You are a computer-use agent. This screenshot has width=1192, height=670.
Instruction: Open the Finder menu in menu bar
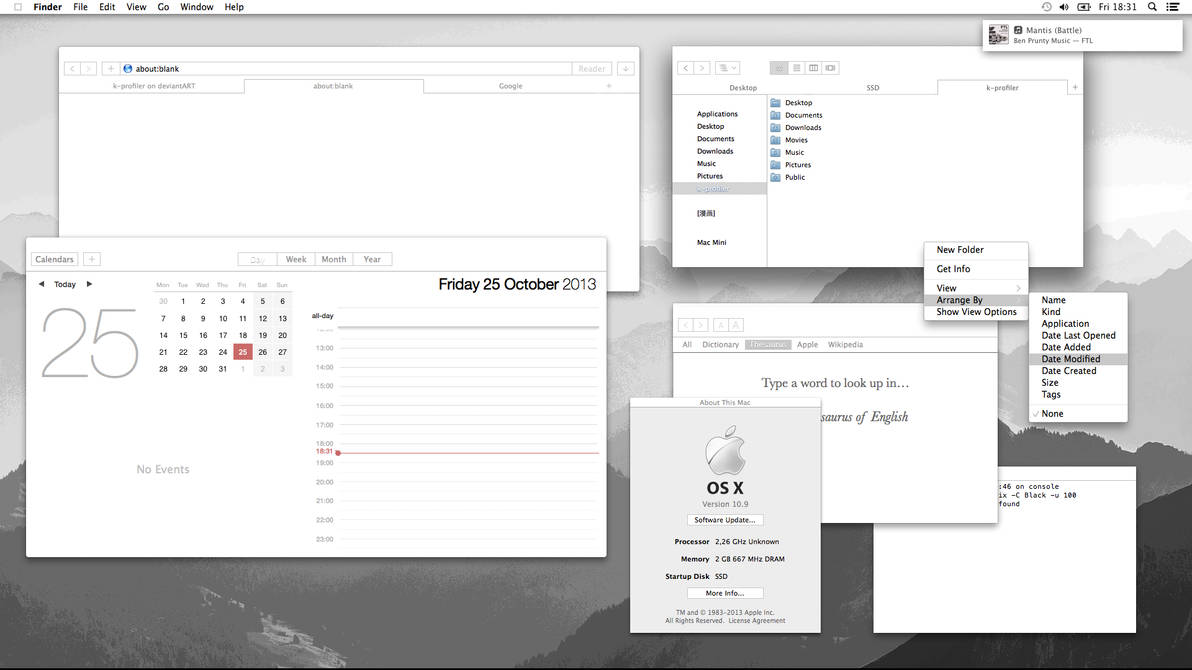point(47,7)
